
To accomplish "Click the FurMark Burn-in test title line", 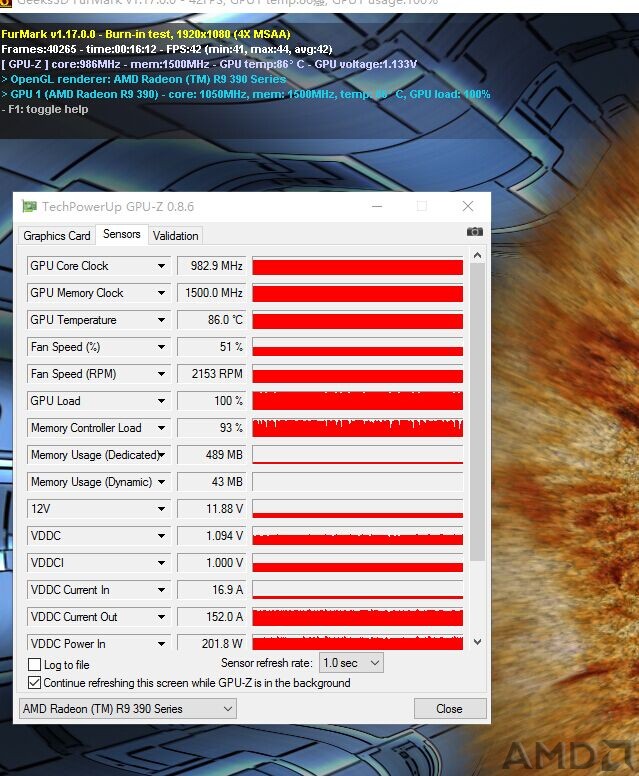I will pyautogui.click(x=146, y=34).
